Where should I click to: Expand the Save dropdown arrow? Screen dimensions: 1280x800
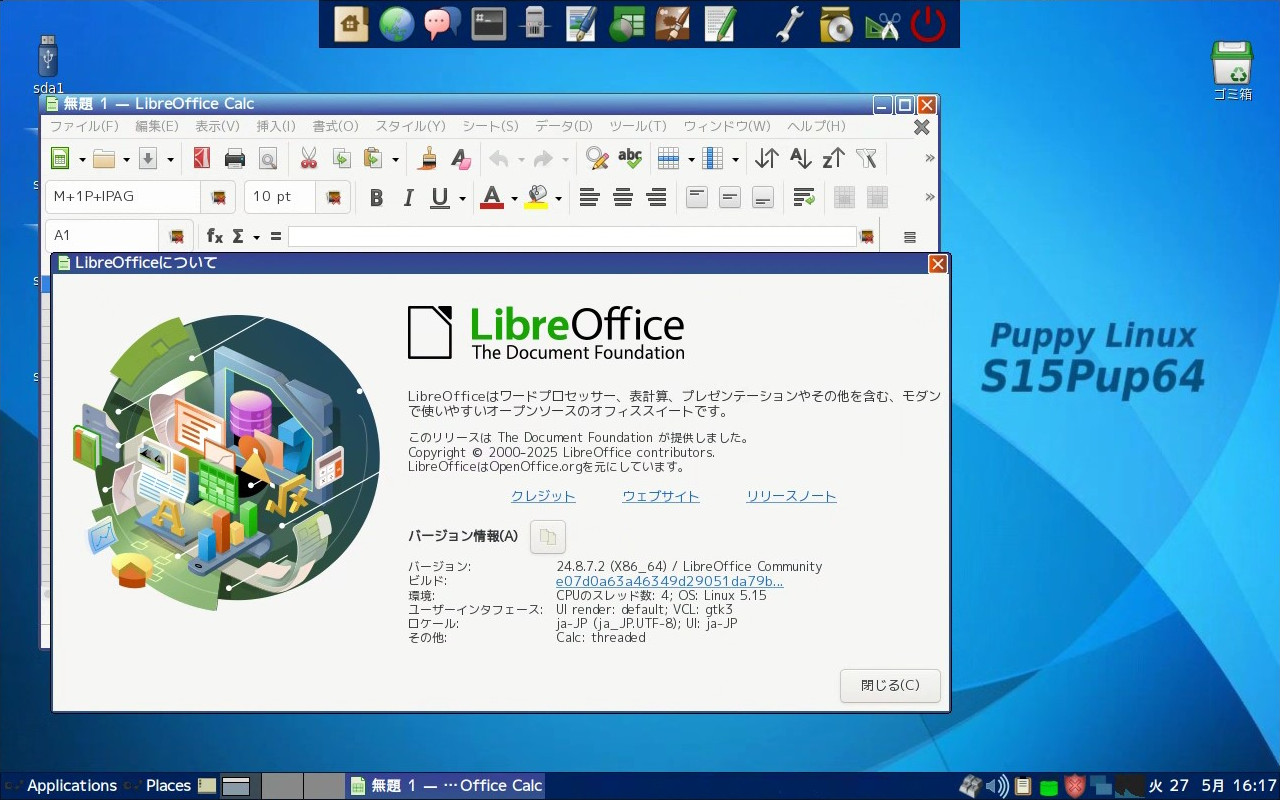[x=170, y=159]
